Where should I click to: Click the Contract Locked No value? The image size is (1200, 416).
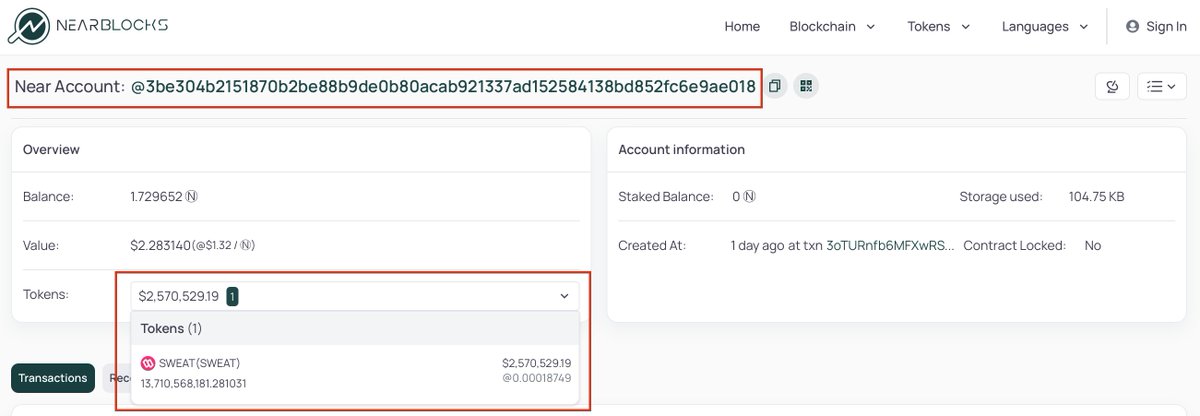(1092, 245)
